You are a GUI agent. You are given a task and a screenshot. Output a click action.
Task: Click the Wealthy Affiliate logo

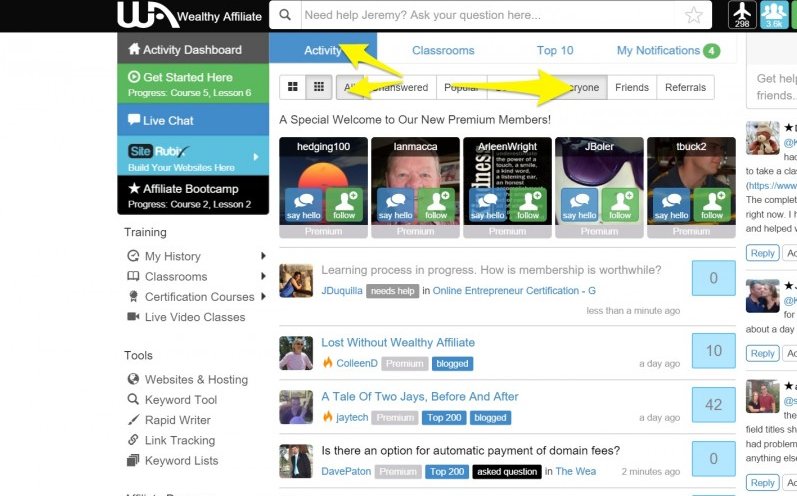[189, 15]
